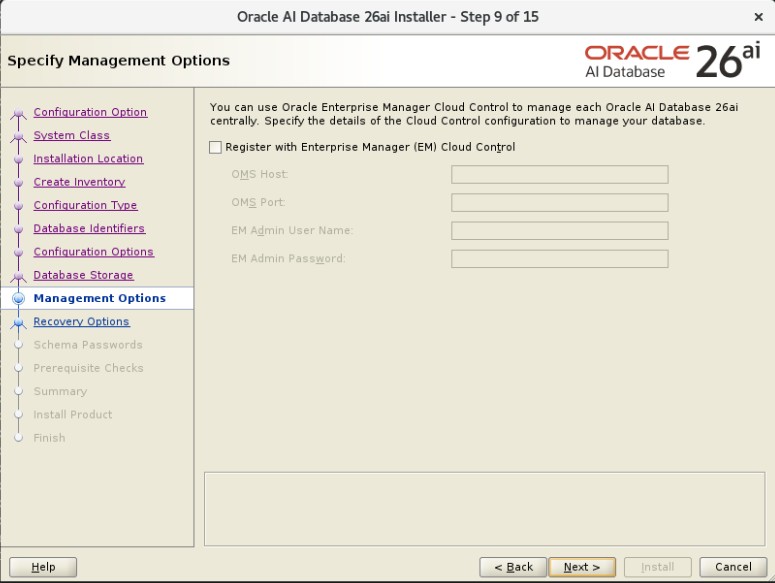Close the installer window

(759, 17)
